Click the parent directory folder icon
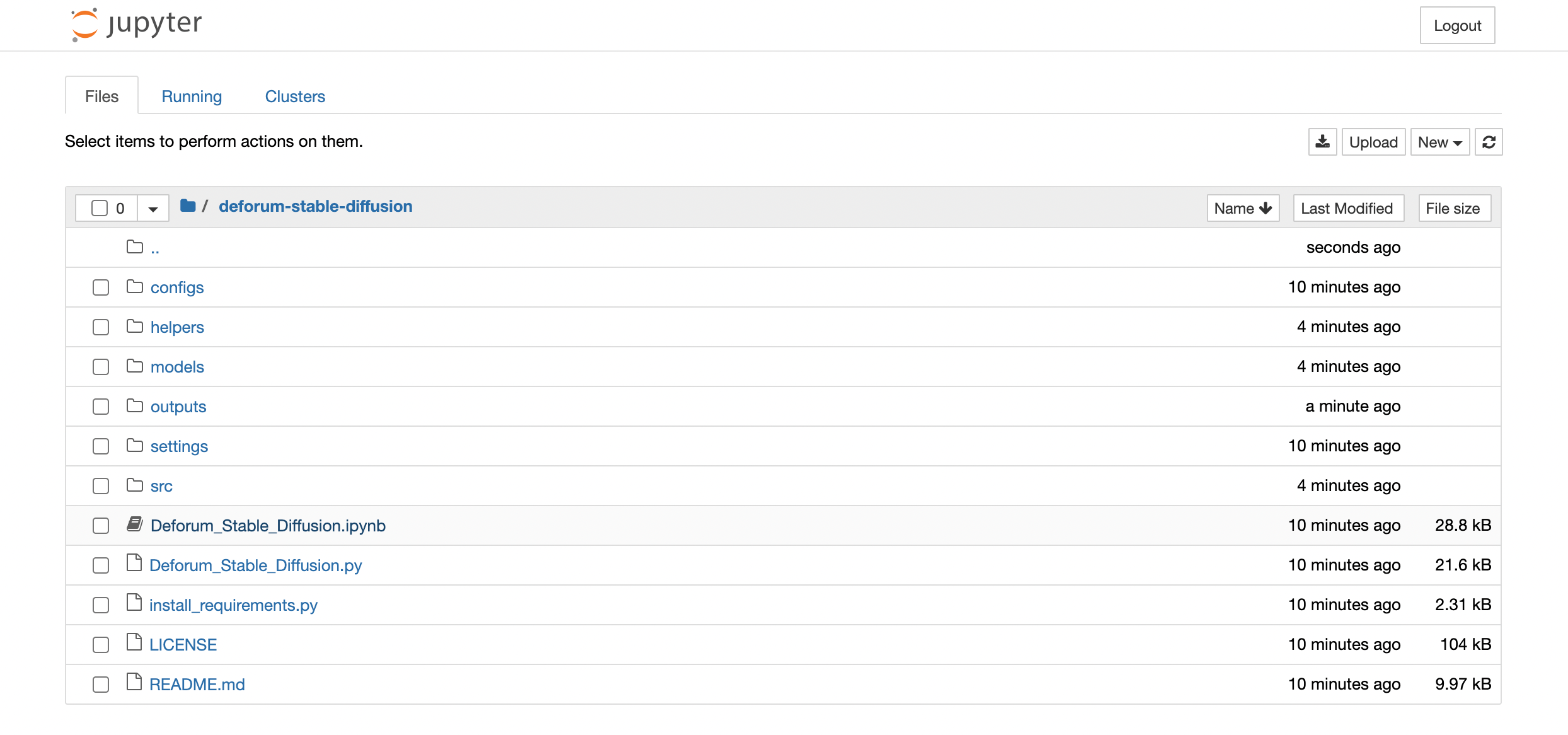This screenshot has width=1568, height=735. point(134,247)
